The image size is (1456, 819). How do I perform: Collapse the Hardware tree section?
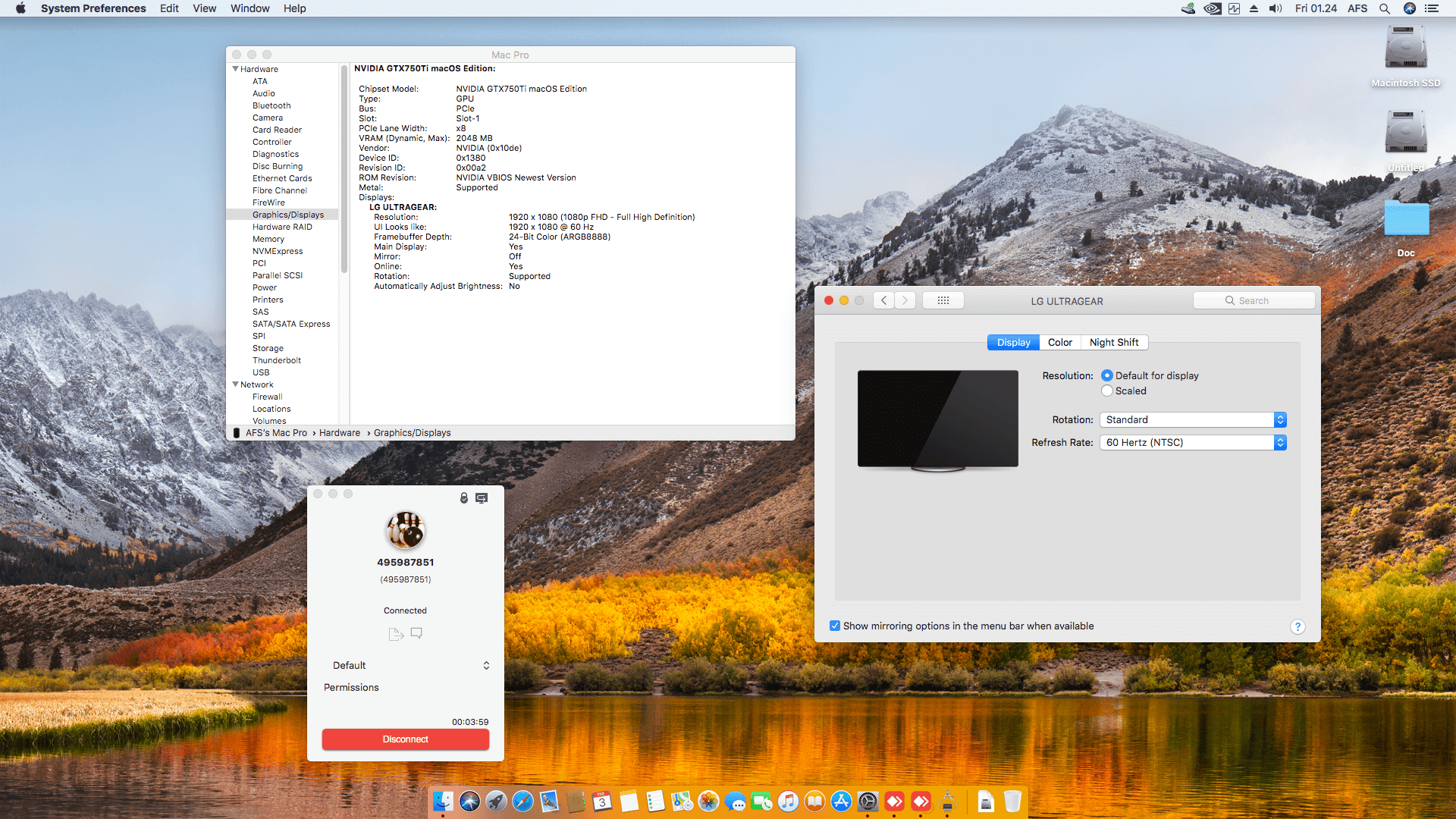[x=236, y=69]
